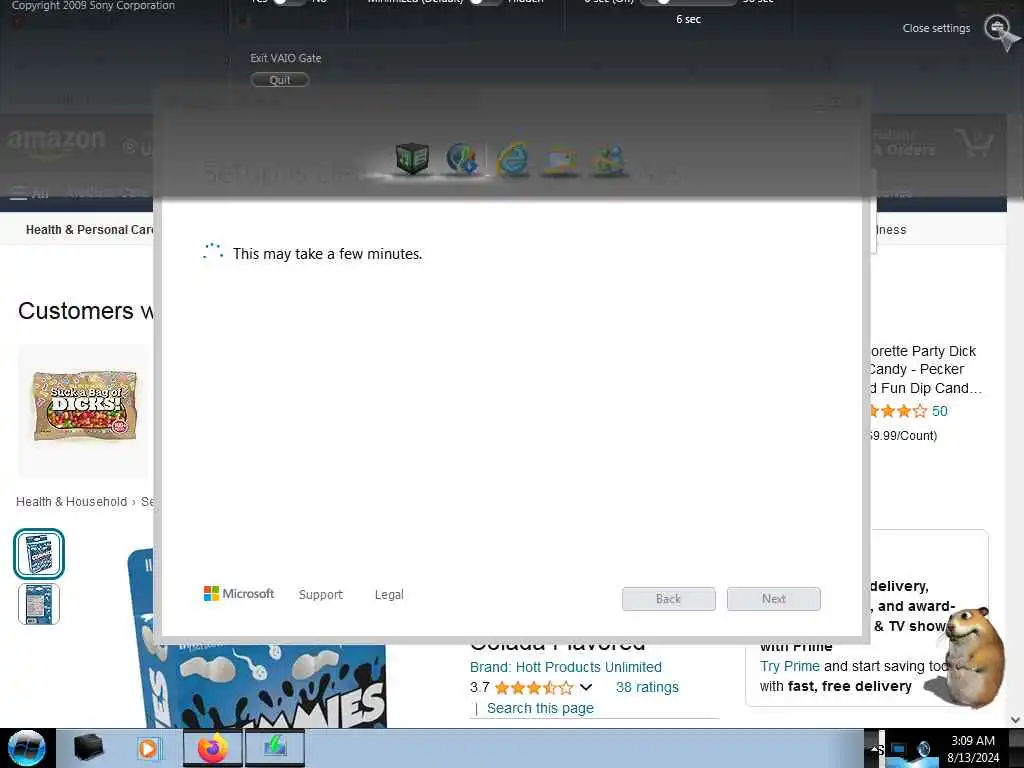Screen dimensions: 1024x768
Task: Click the Close settings label
Action: (x=936, y=28)
